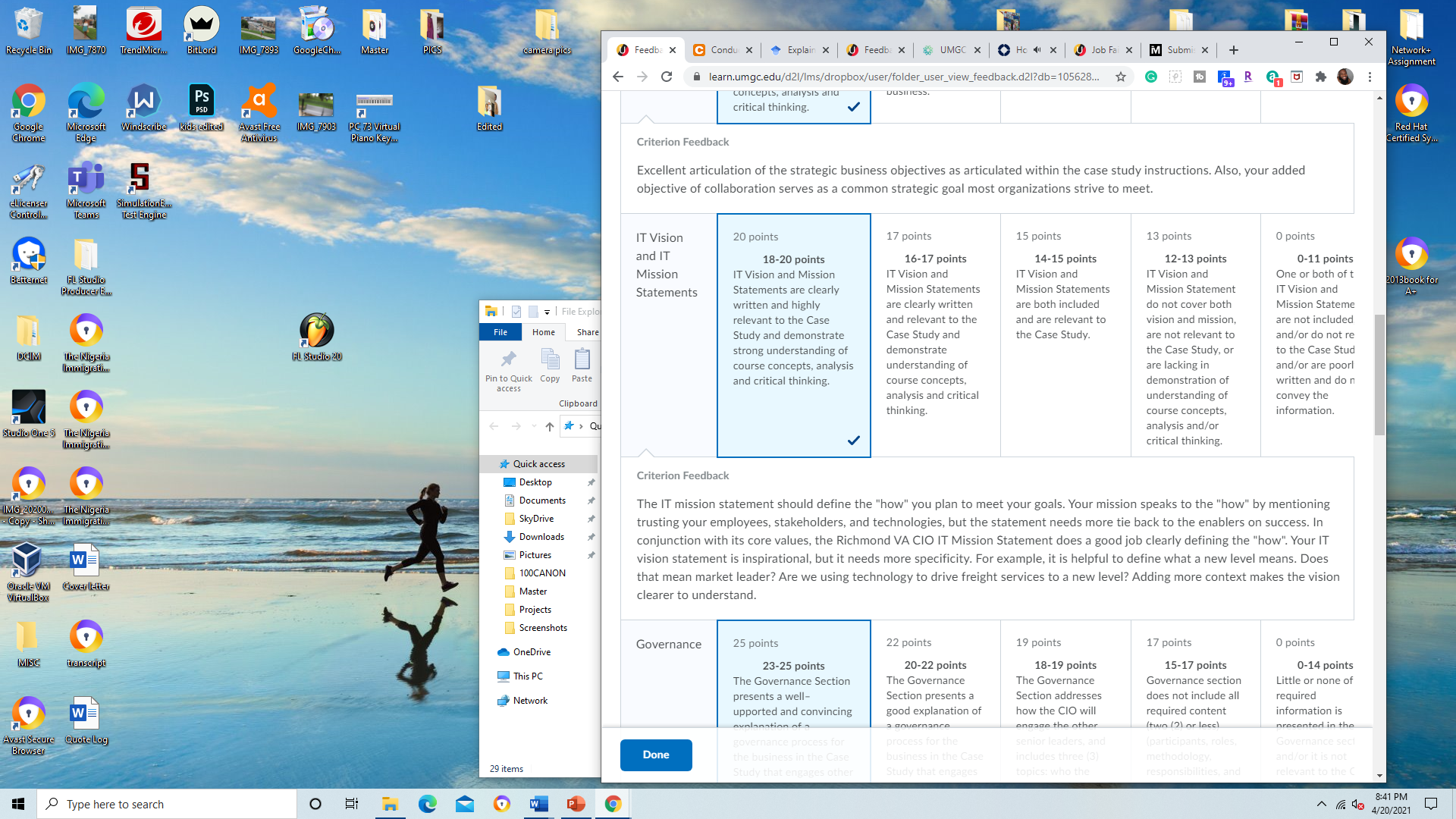The width and height of the screenshot is (1456, 819).
Task: Select the 15 points IT Vision rubric level
Action: [x=1065, y=335]
